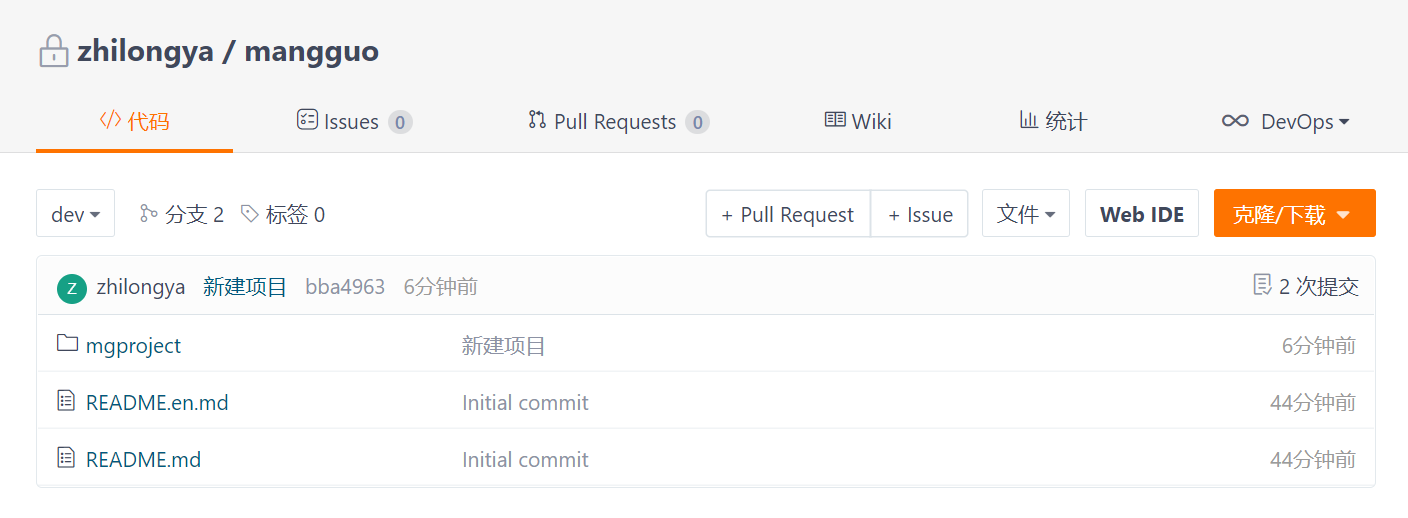Image resolution: width=1408 pixels, height=518 pixels.
Task: Click the Web IDE button
Action: 1142,213
